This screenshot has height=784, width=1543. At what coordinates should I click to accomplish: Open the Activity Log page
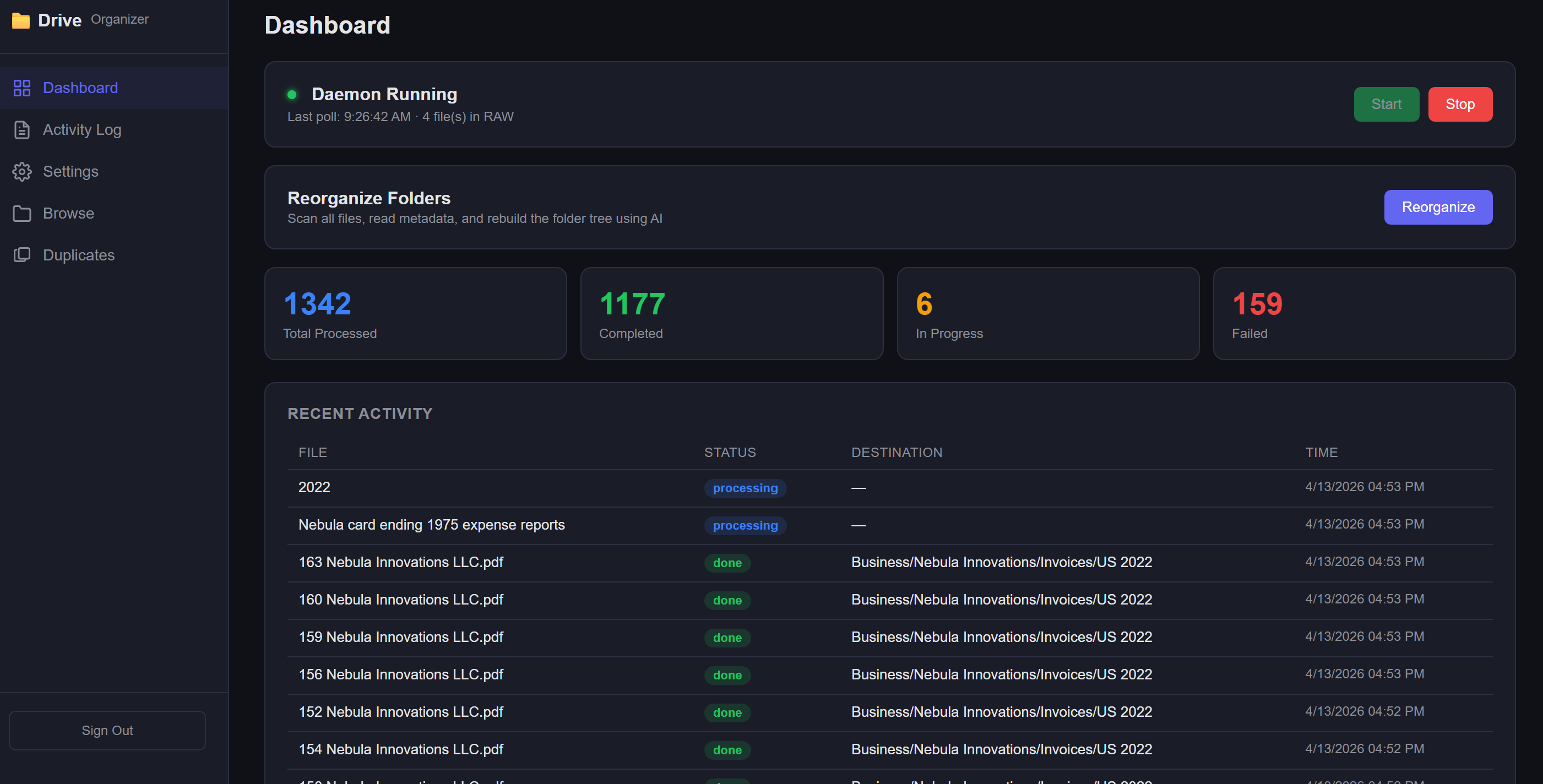click(x=82, y=130)
